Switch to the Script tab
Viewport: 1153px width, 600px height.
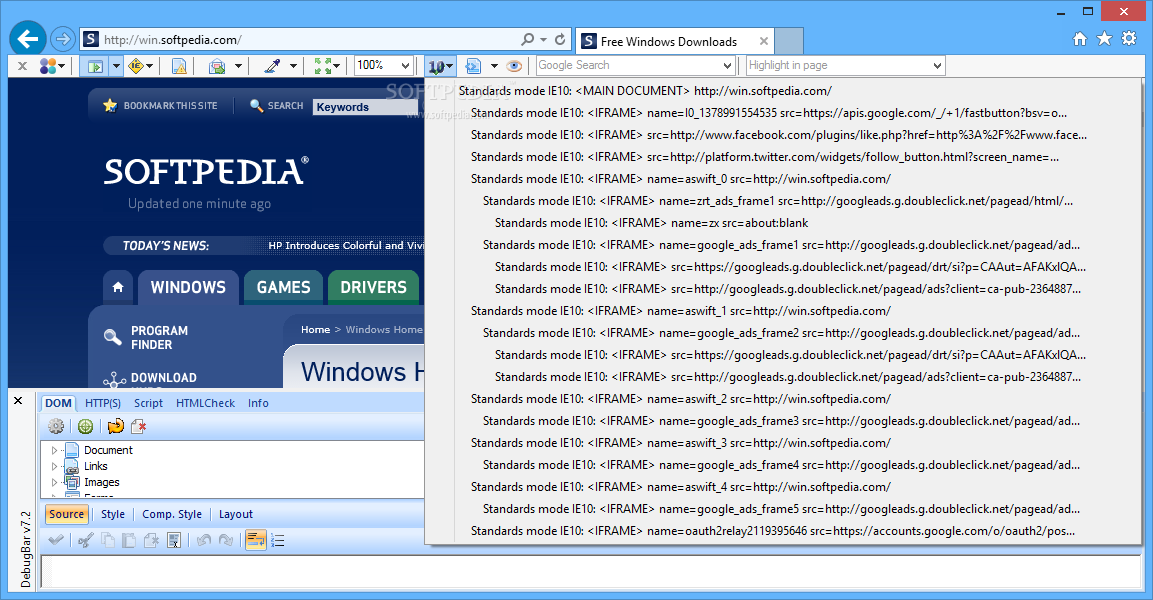[x=149, y=403]
